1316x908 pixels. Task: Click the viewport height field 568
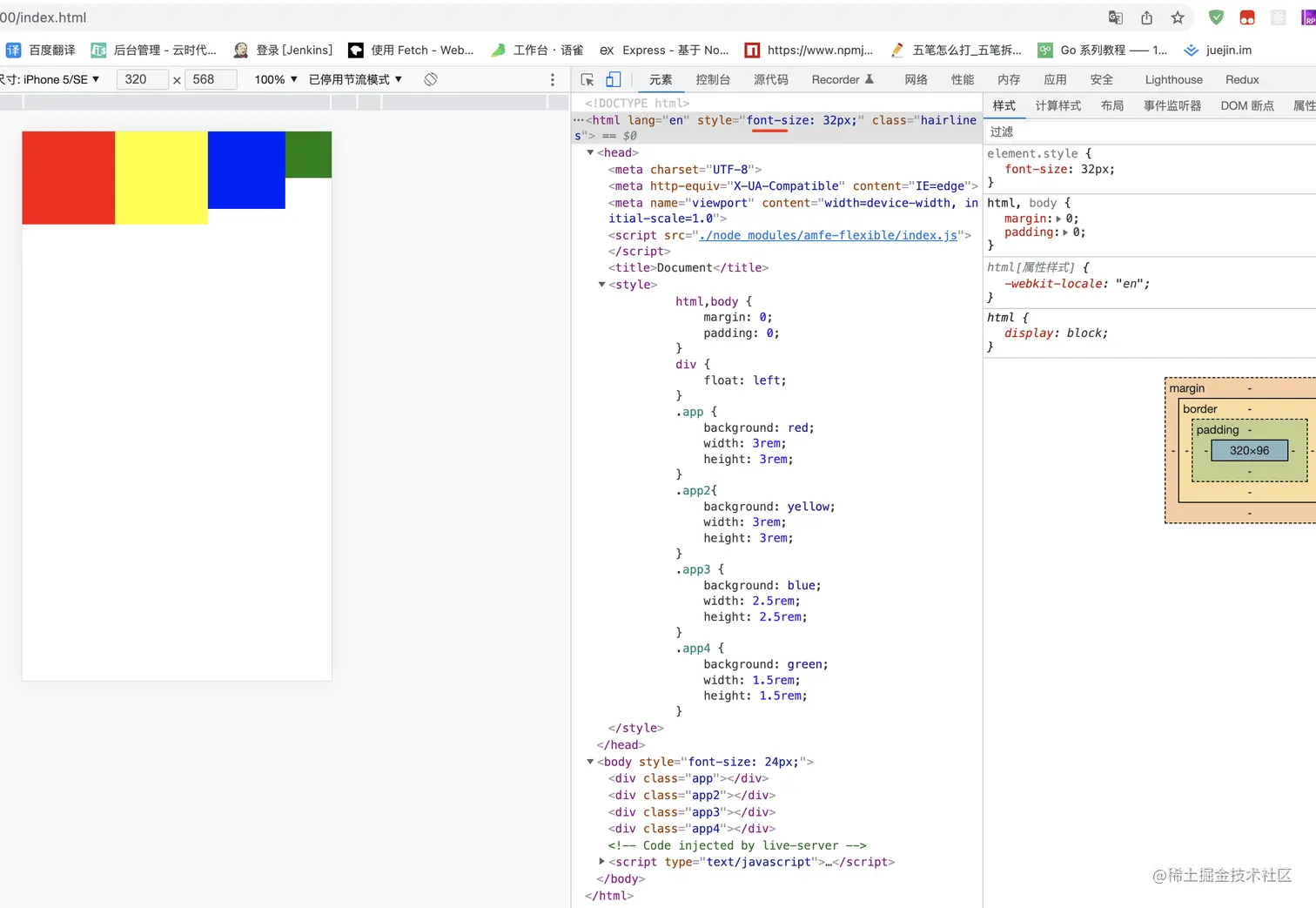(210, 79)
